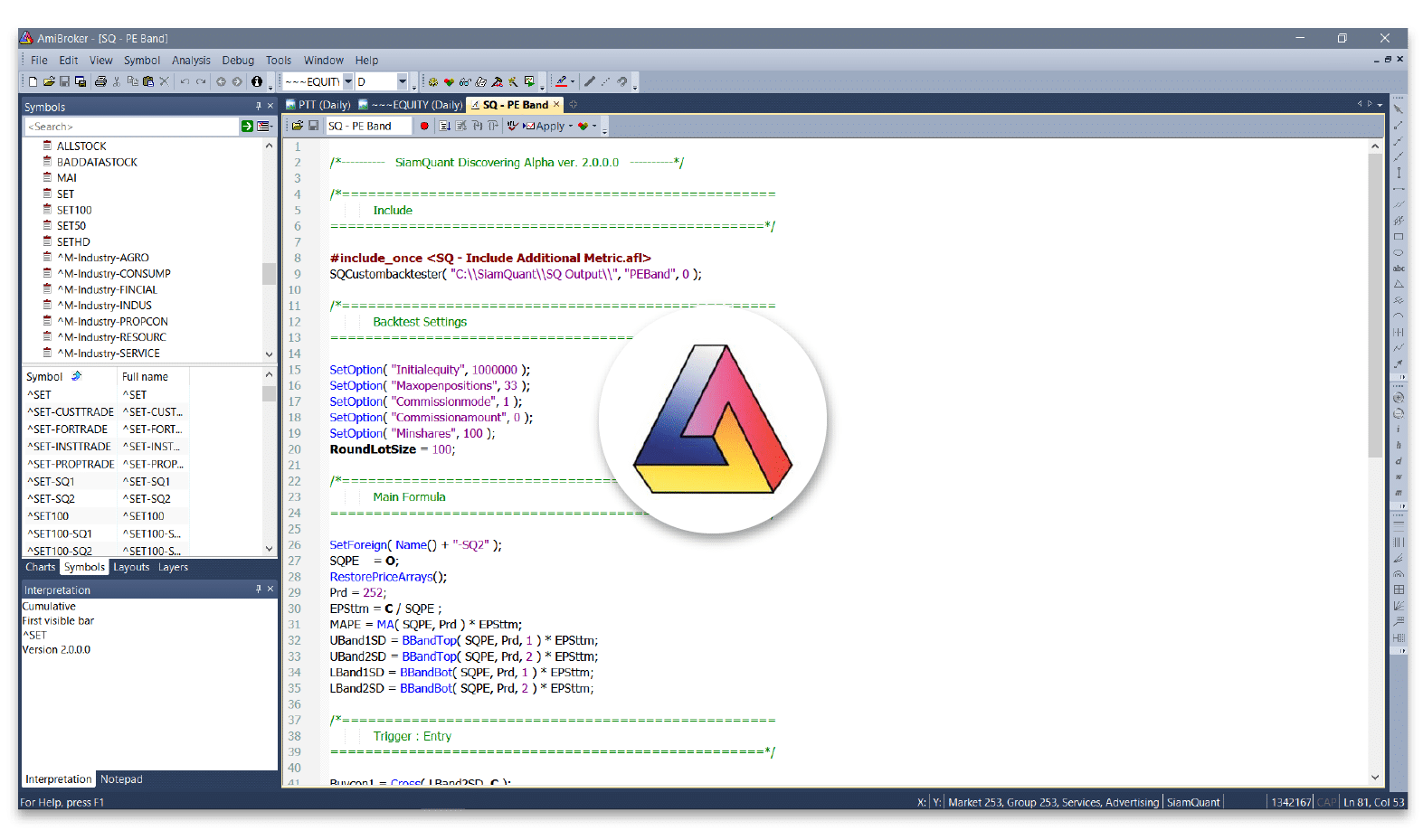This screenshot has width=1423, height=840.
Task: Click the red Record breakpoint icon in editor toolbar
Action: point(424,126)
